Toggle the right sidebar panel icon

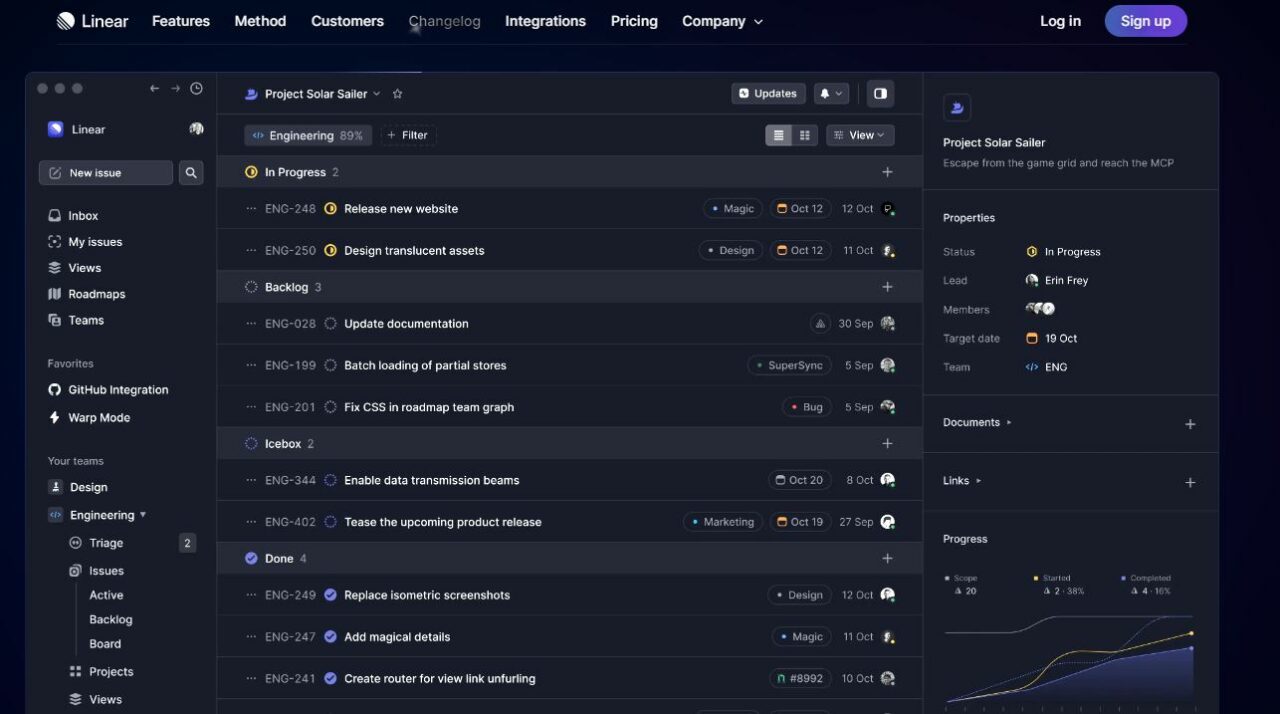click(x=880, y=93)
